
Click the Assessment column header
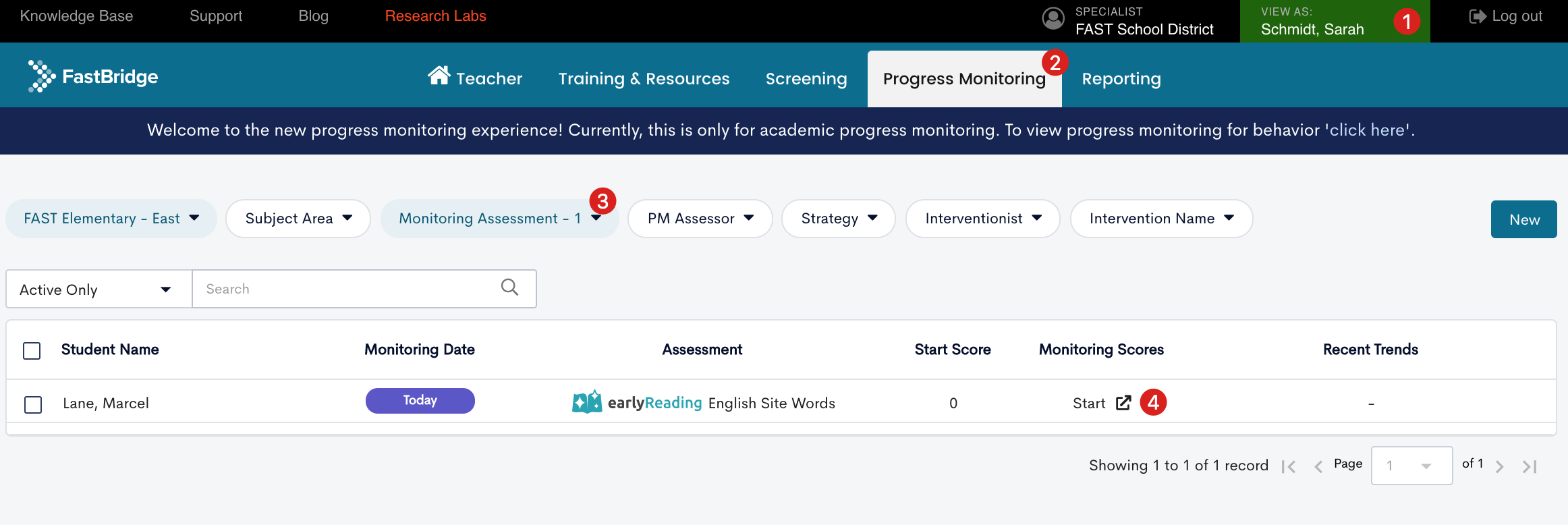pos(702,350)
